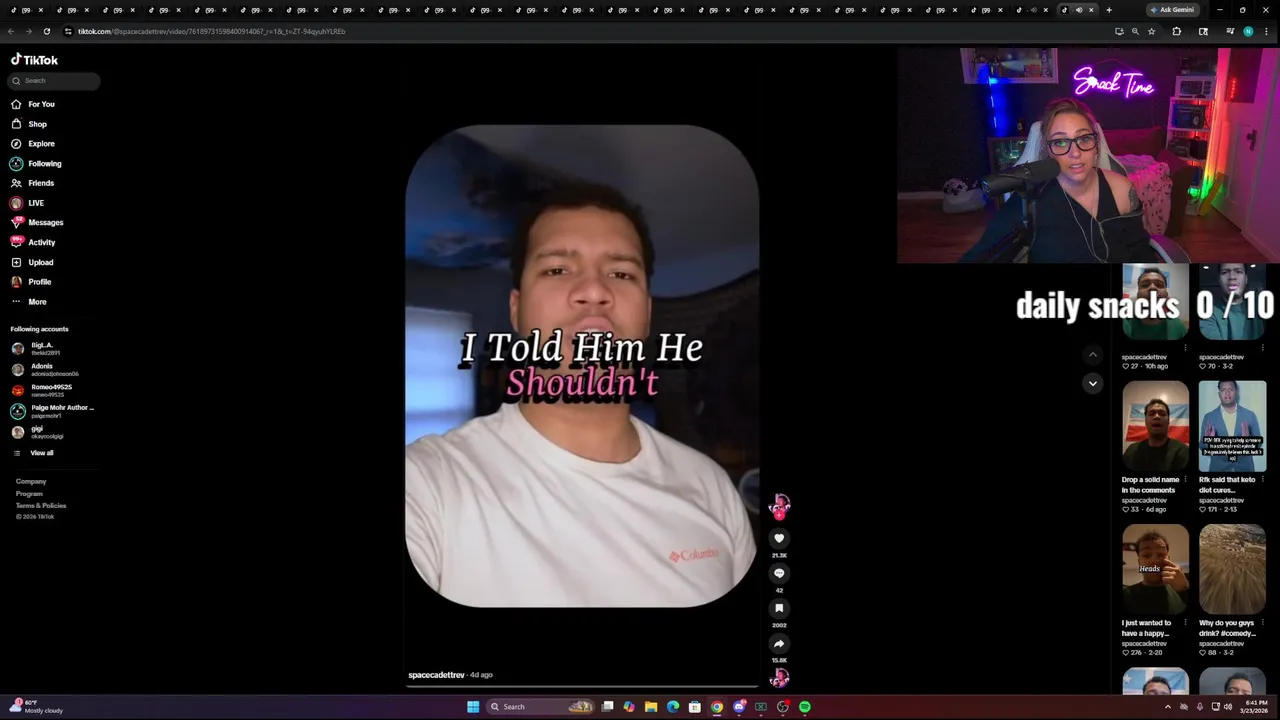Open Microsoft Edge from the taskbar
1280x720 pixels.
click(673, 707)
